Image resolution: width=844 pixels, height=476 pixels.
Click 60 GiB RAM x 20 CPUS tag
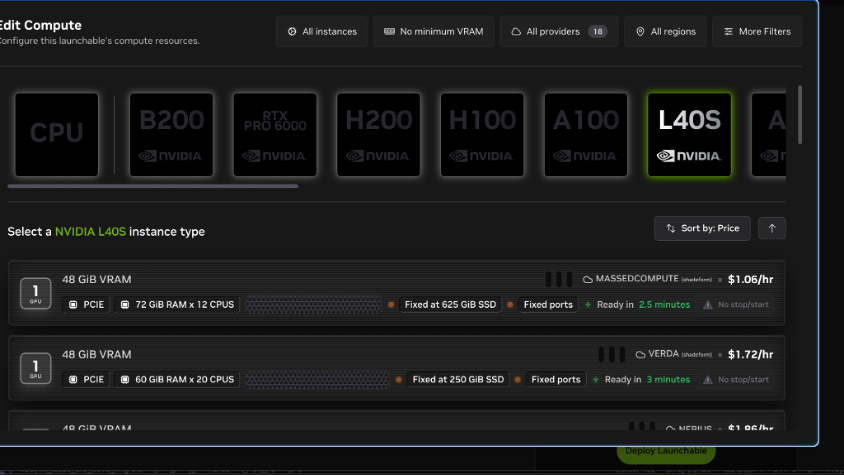pos(177,379)
